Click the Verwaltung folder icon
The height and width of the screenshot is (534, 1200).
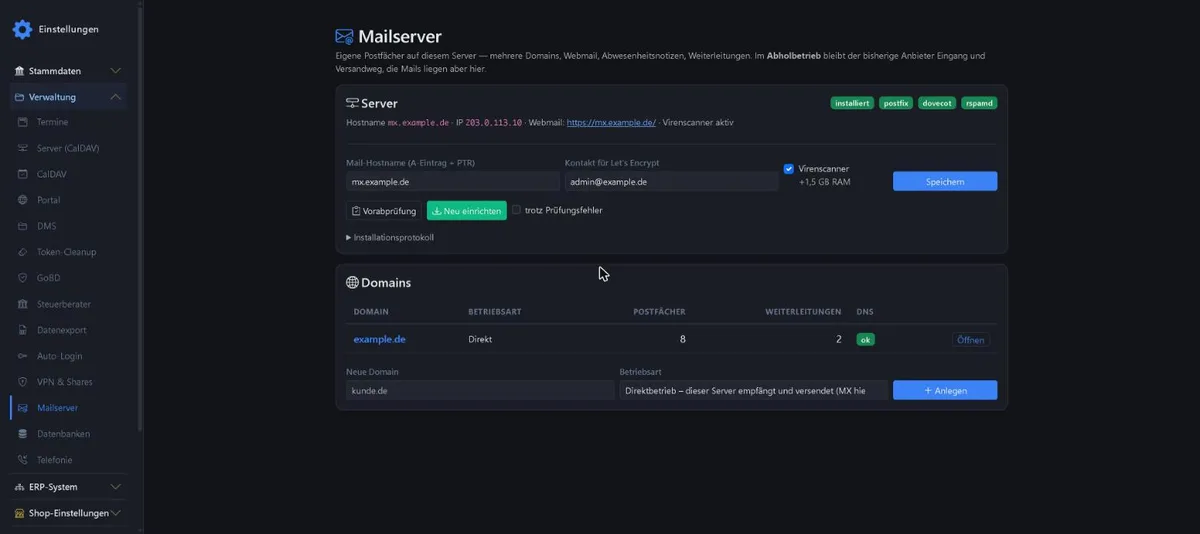point(19,97)
